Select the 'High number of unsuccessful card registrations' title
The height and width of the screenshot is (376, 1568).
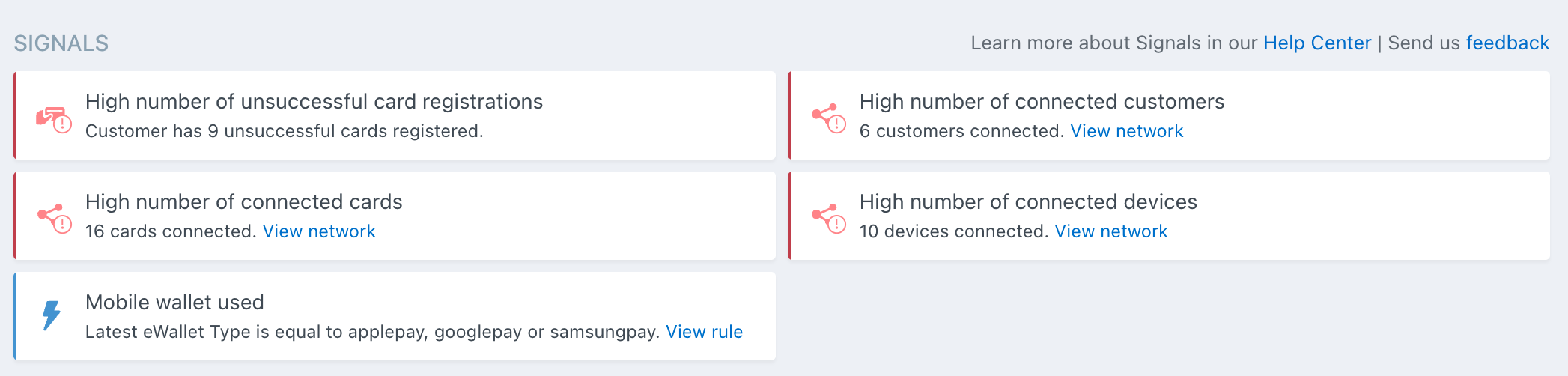tap(314, 102)
